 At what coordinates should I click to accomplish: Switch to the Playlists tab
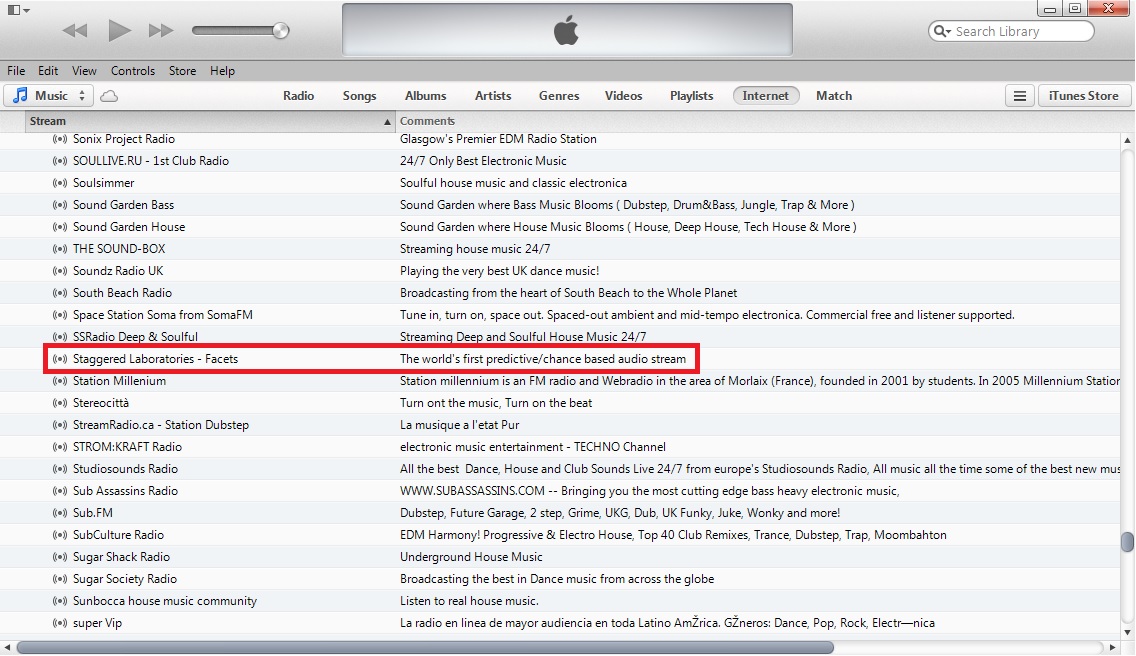click(691, 96)
